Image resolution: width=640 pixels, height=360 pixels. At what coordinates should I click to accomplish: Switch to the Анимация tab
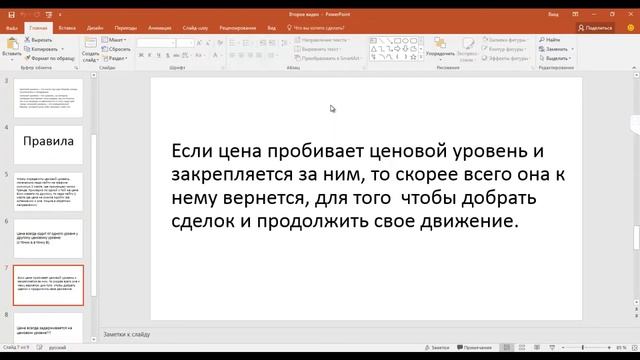coord(160,28)
